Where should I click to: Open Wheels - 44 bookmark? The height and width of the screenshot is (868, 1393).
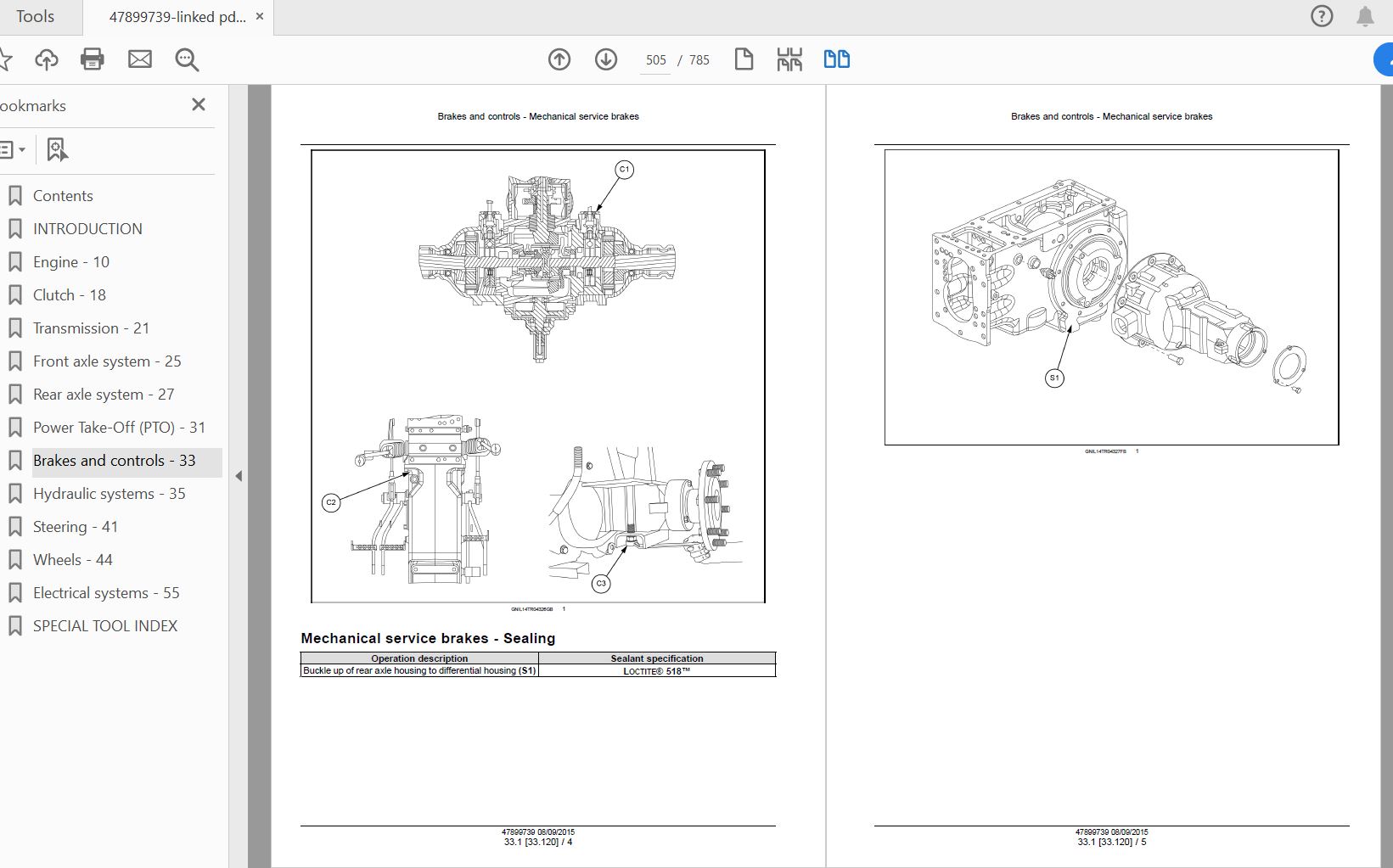(x=73, y=560)
